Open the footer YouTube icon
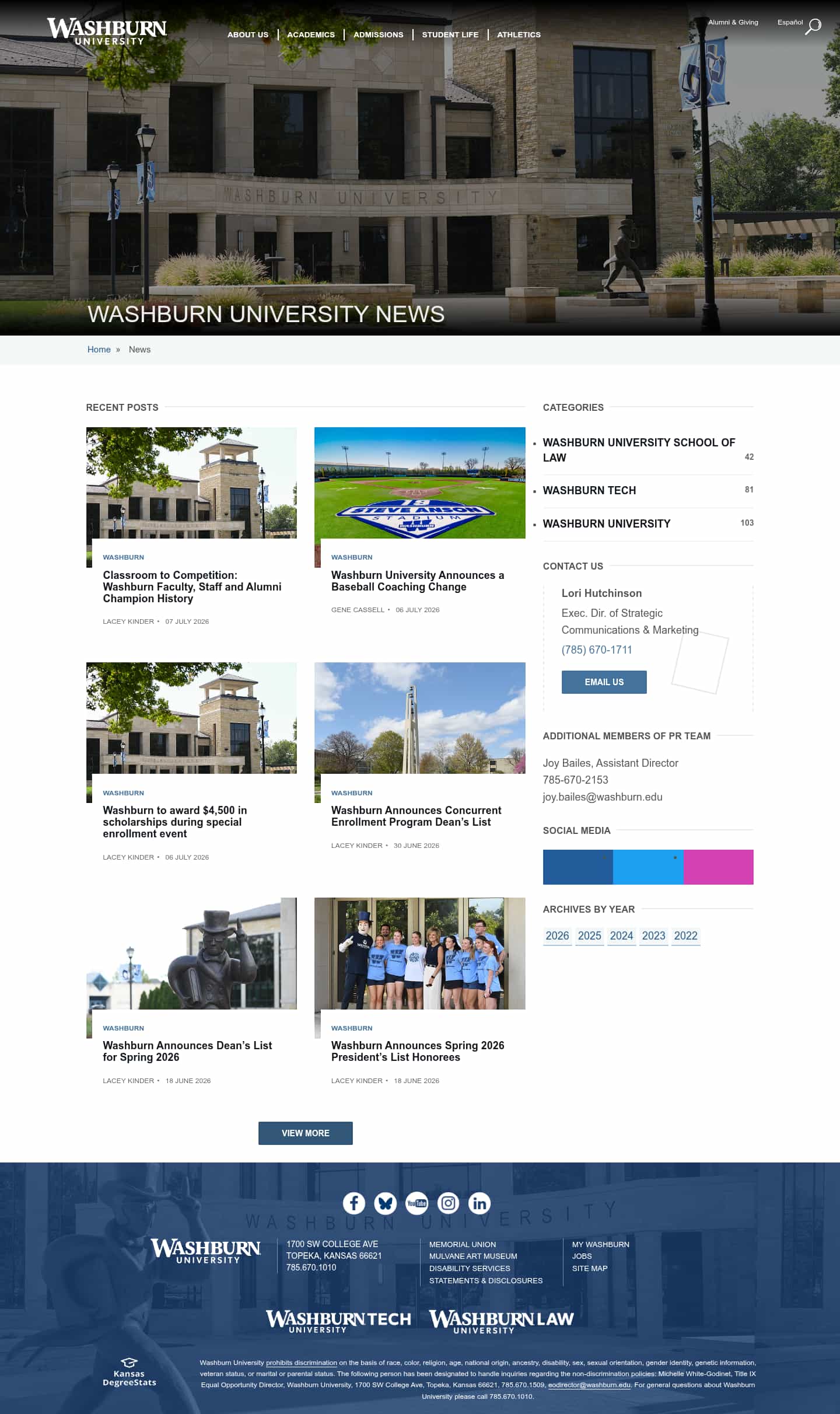 [x=416, y=1203]
